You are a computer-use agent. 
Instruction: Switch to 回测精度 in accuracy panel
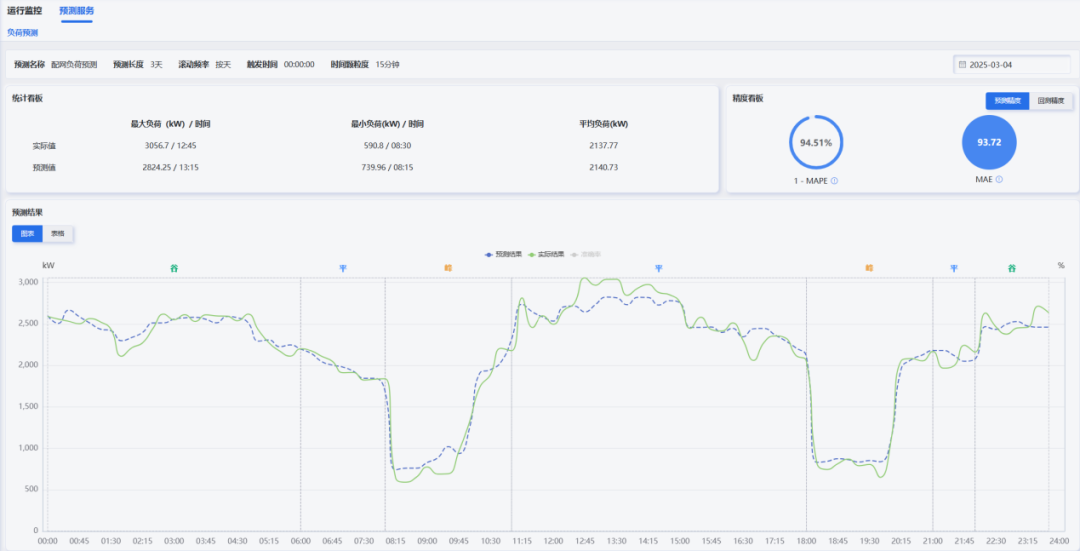pos(1052,101)
